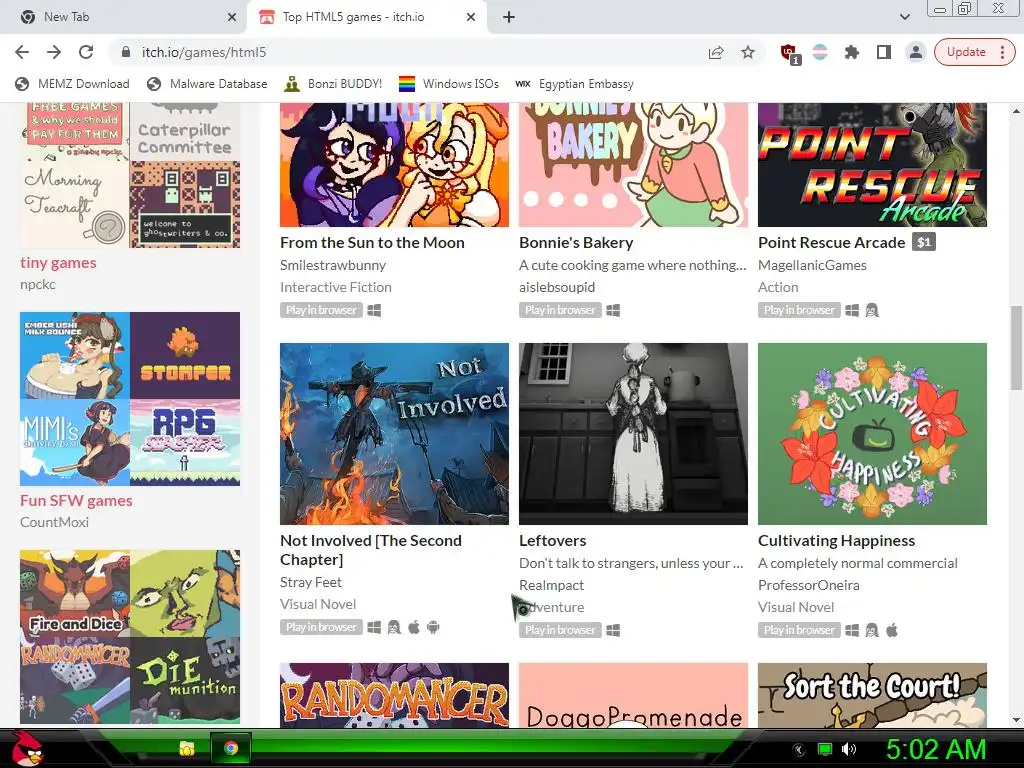This screenshot has height=768, width=1024.
Task: Open Egyptian Embassy bookmark
Action: (x=575, y=84)
